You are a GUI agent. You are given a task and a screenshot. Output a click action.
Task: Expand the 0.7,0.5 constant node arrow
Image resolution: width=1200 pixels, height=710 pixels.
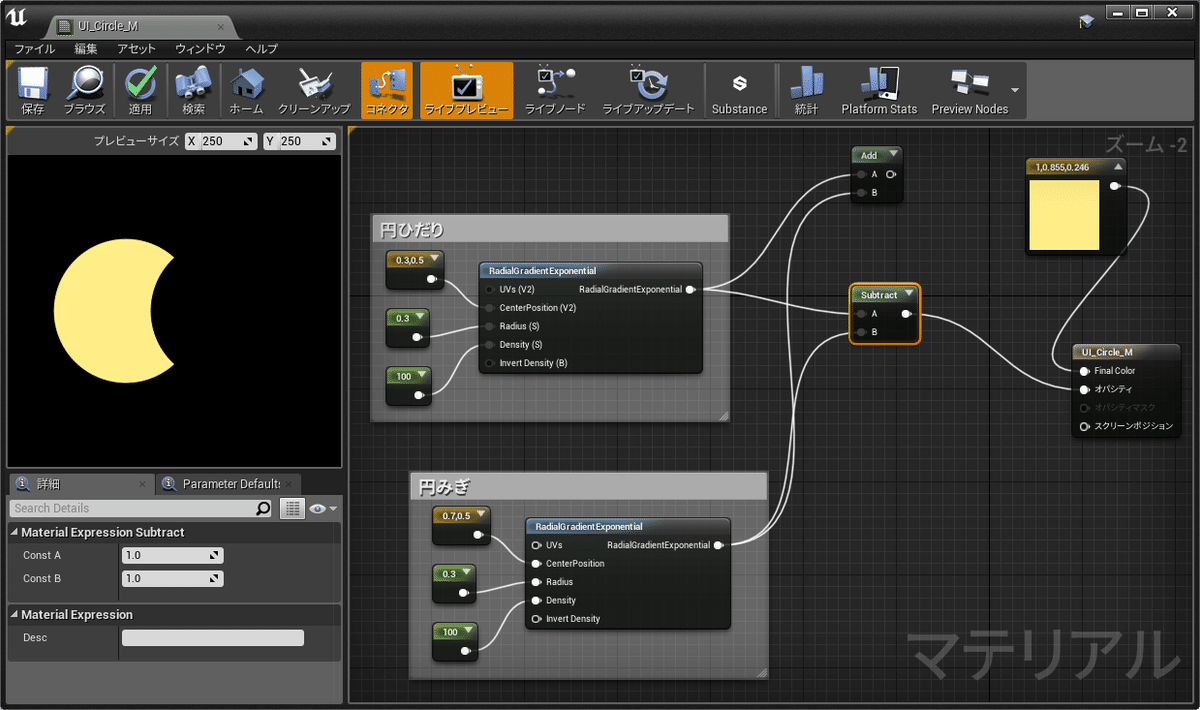[x=481, y=514]
